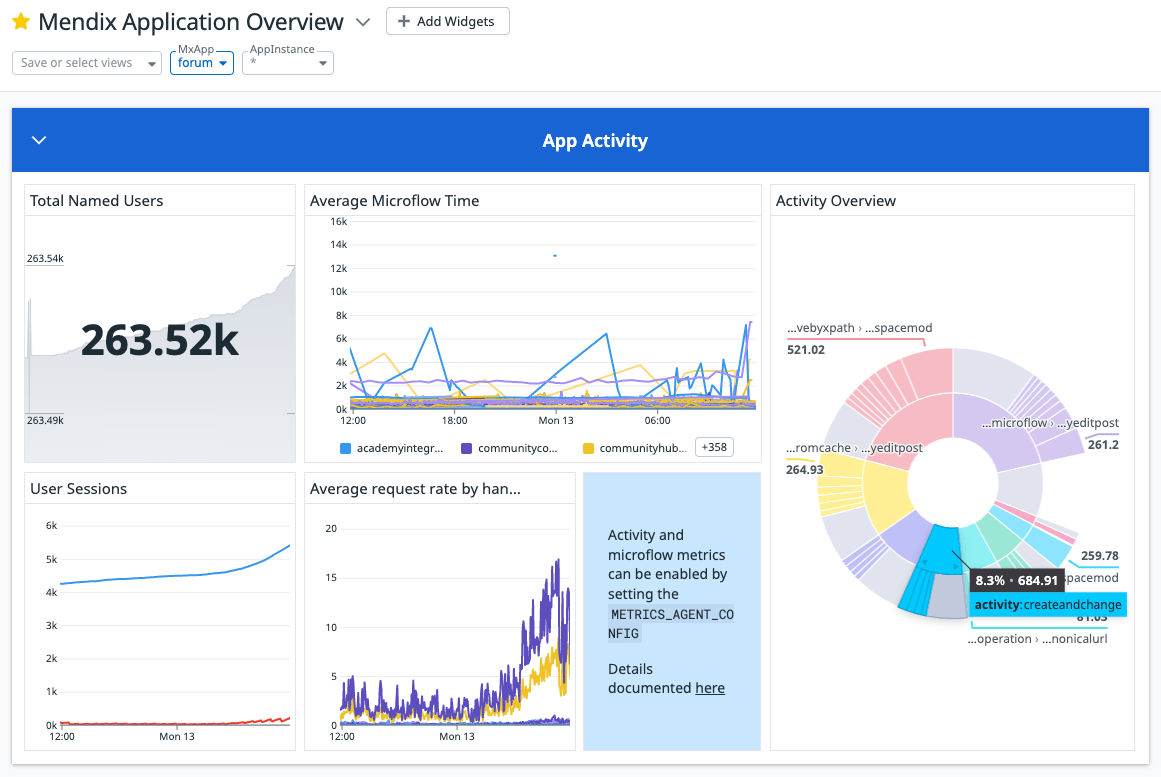Click the 263.52k query value
The width and height of the screenshot is (1161, 777).
click(x=160, y=341)
